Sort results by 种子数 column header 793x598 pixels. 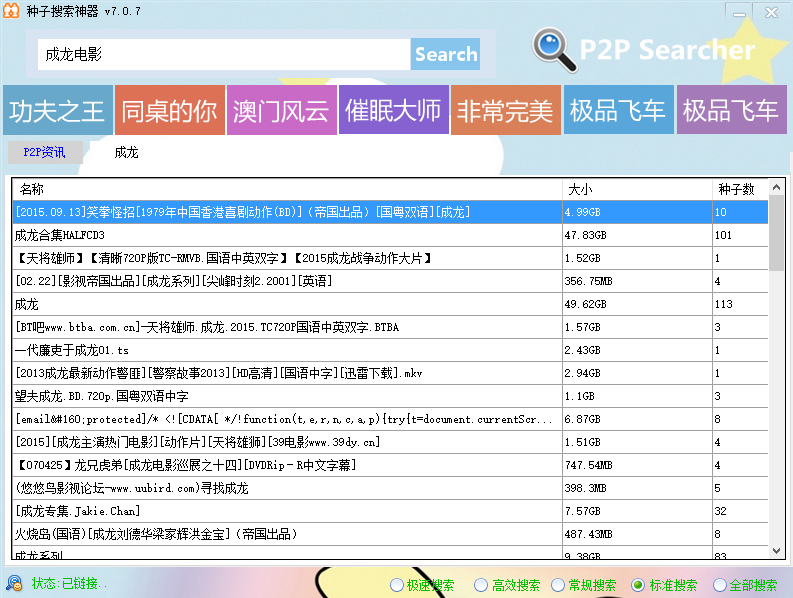coord(740,189)
